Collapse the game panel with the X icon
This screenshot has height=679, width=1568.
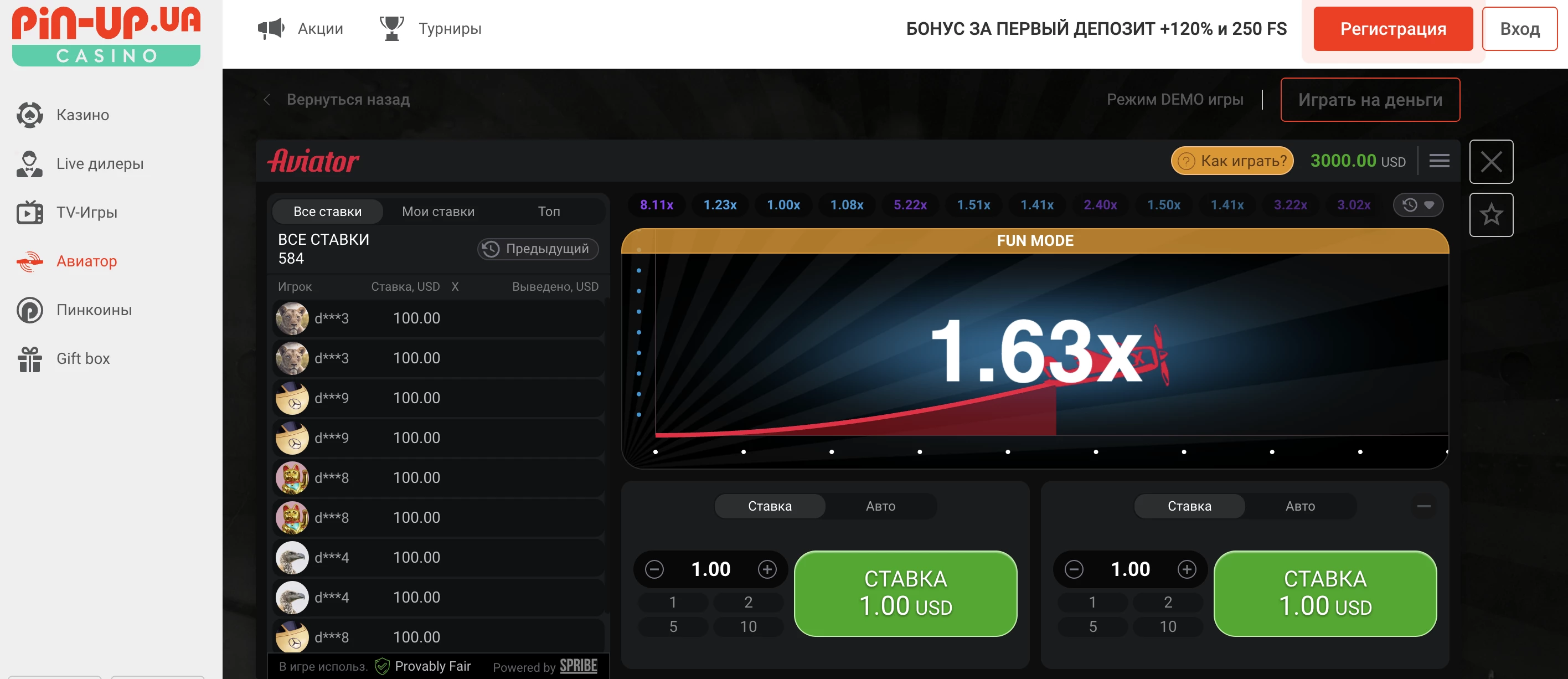coord(1492,161)
